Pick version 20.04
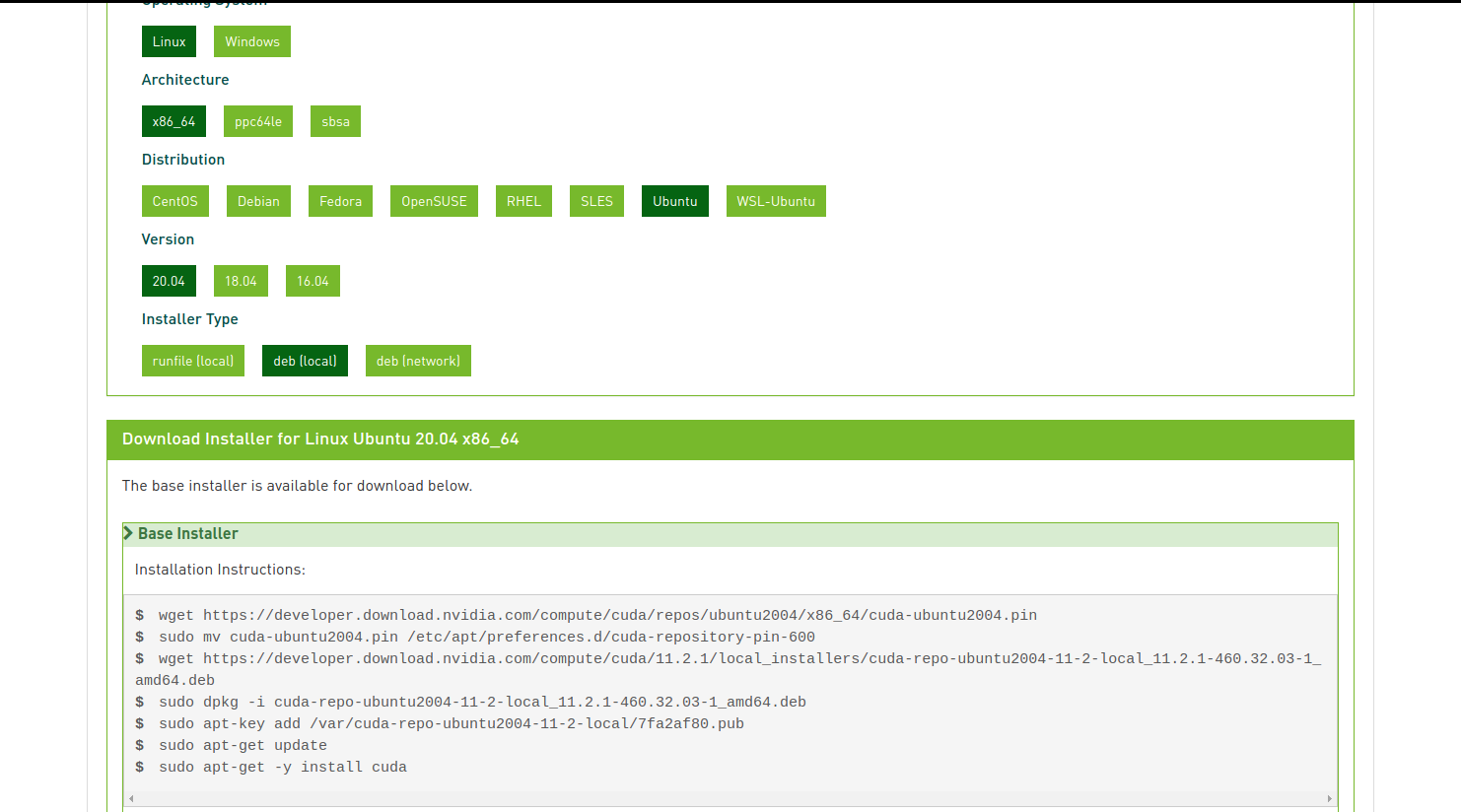 pyautogui.click(x=169, y=281)
